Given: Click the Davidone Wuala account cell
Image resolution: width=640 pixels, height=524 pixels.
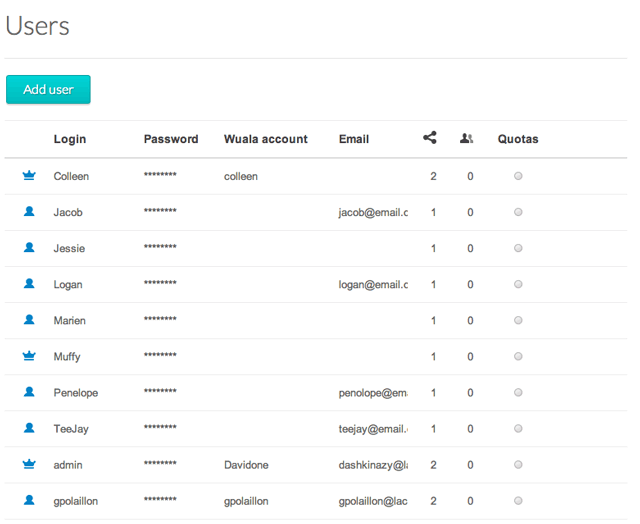Looking at the screenshot, I should coord(246,465).
